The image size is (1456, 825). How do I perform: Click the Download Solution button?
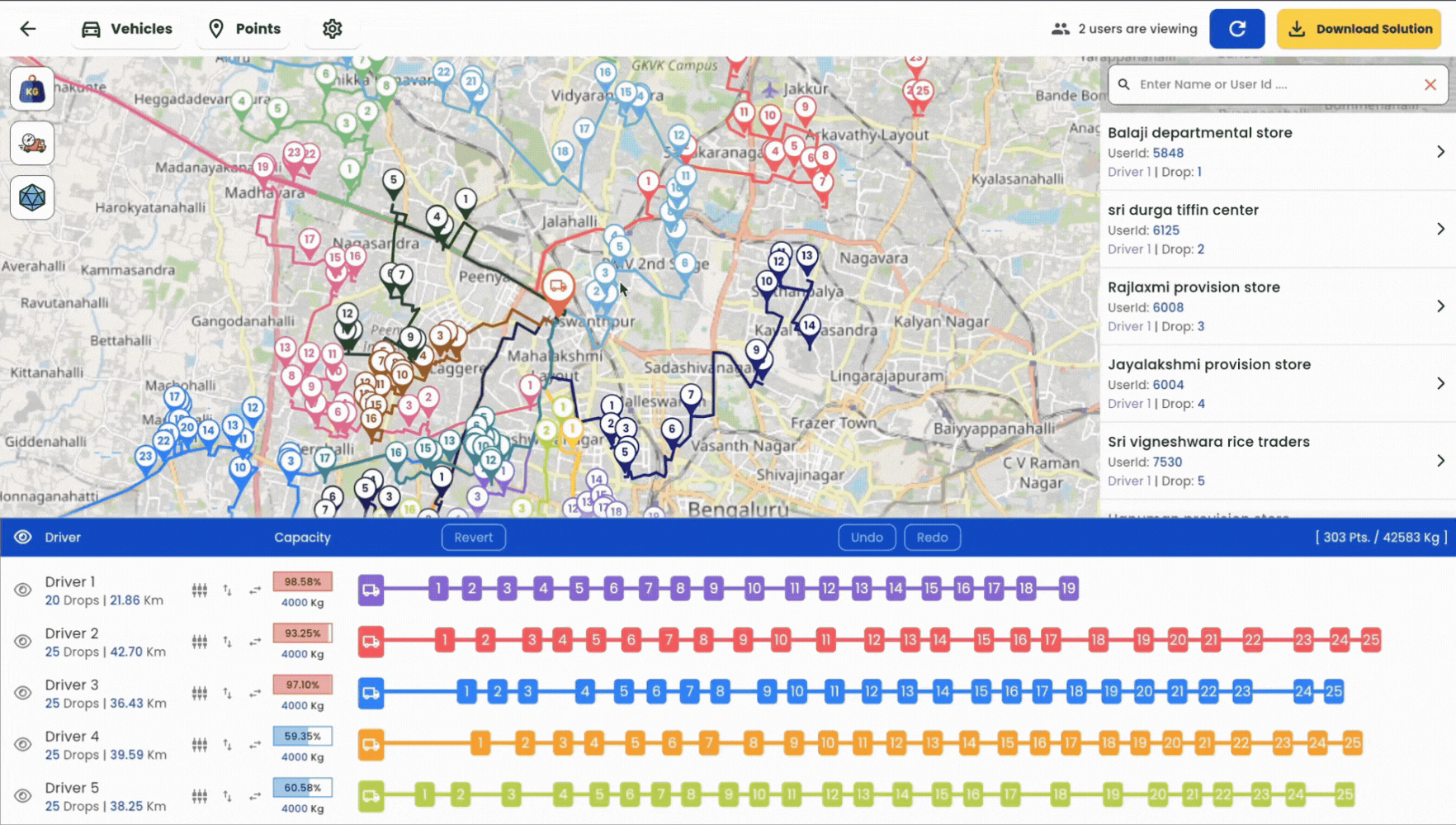tap(1359, 29)
